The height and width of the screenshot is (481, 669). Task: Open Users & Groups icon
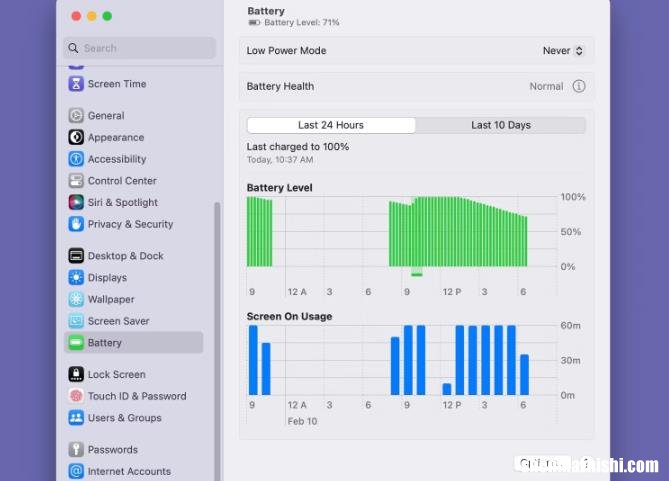click(76, 417)
